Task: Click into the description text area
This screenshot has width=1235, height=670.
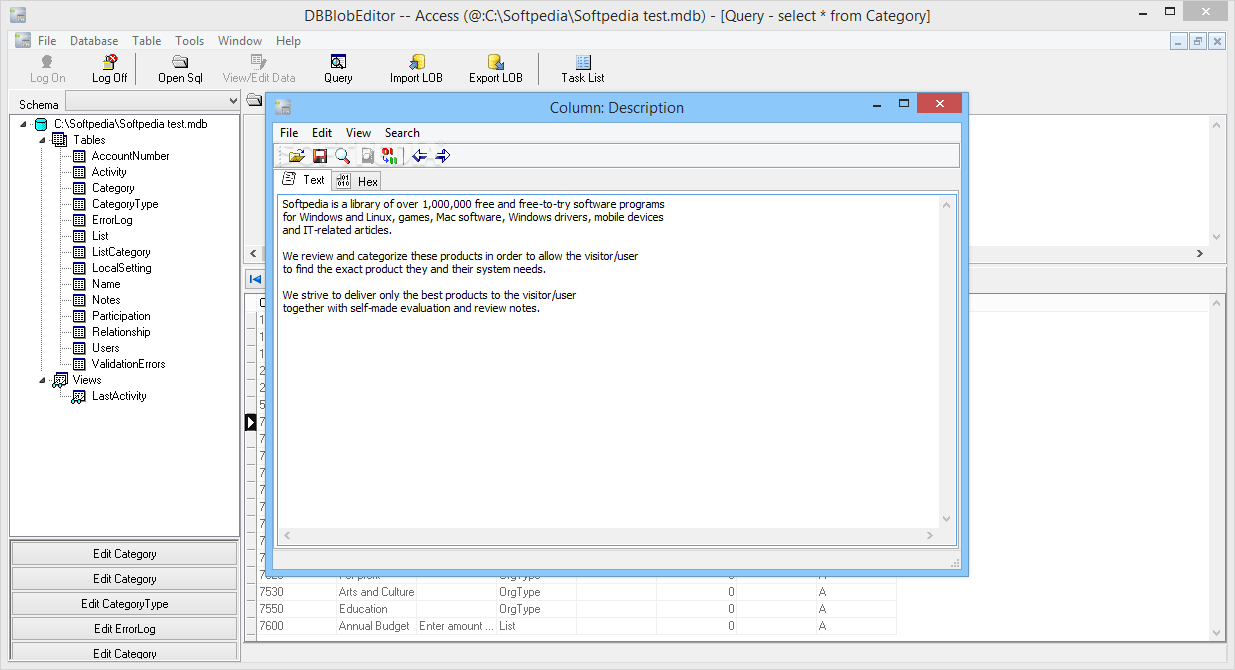Action: tap(609, 361)
